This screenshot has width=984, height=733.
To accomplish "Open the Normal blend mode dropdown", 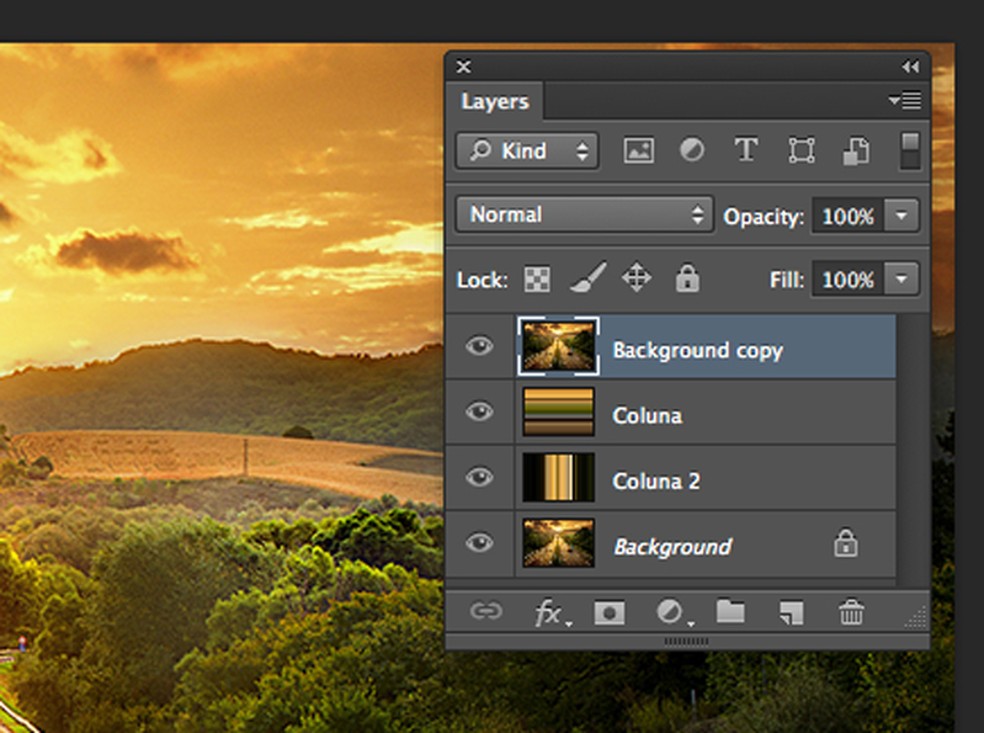I will pyautogui.click(x=585, y=215).
